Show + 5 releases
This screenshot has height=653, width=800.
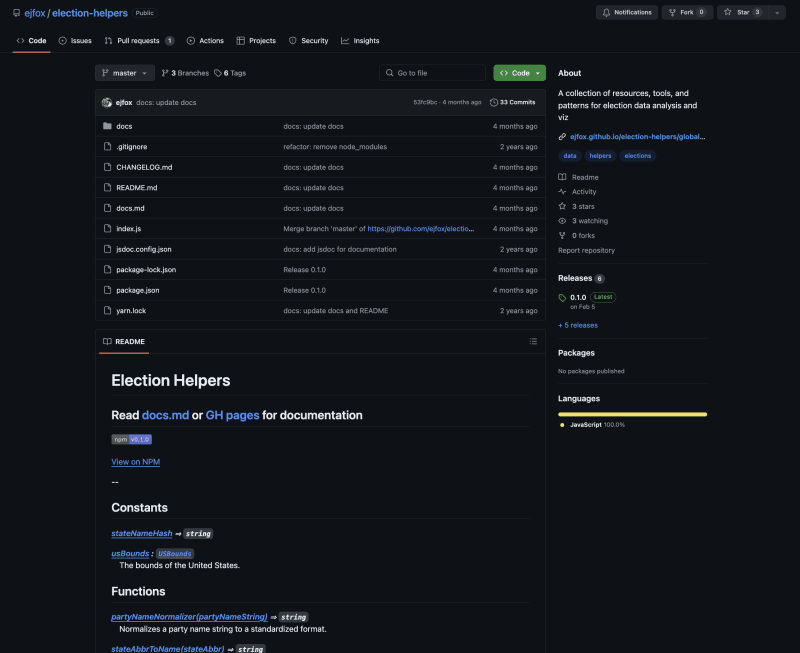[578, 325]
